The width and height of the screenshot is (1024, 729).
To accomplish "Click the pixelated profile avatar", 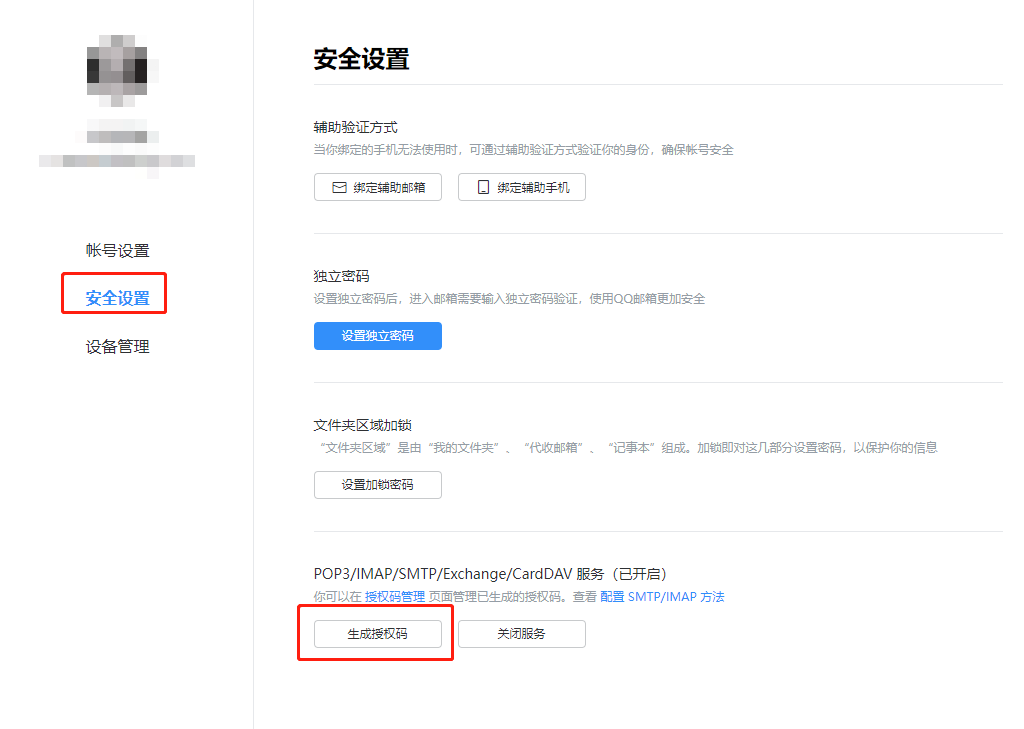I will click(x=119, y=68).
